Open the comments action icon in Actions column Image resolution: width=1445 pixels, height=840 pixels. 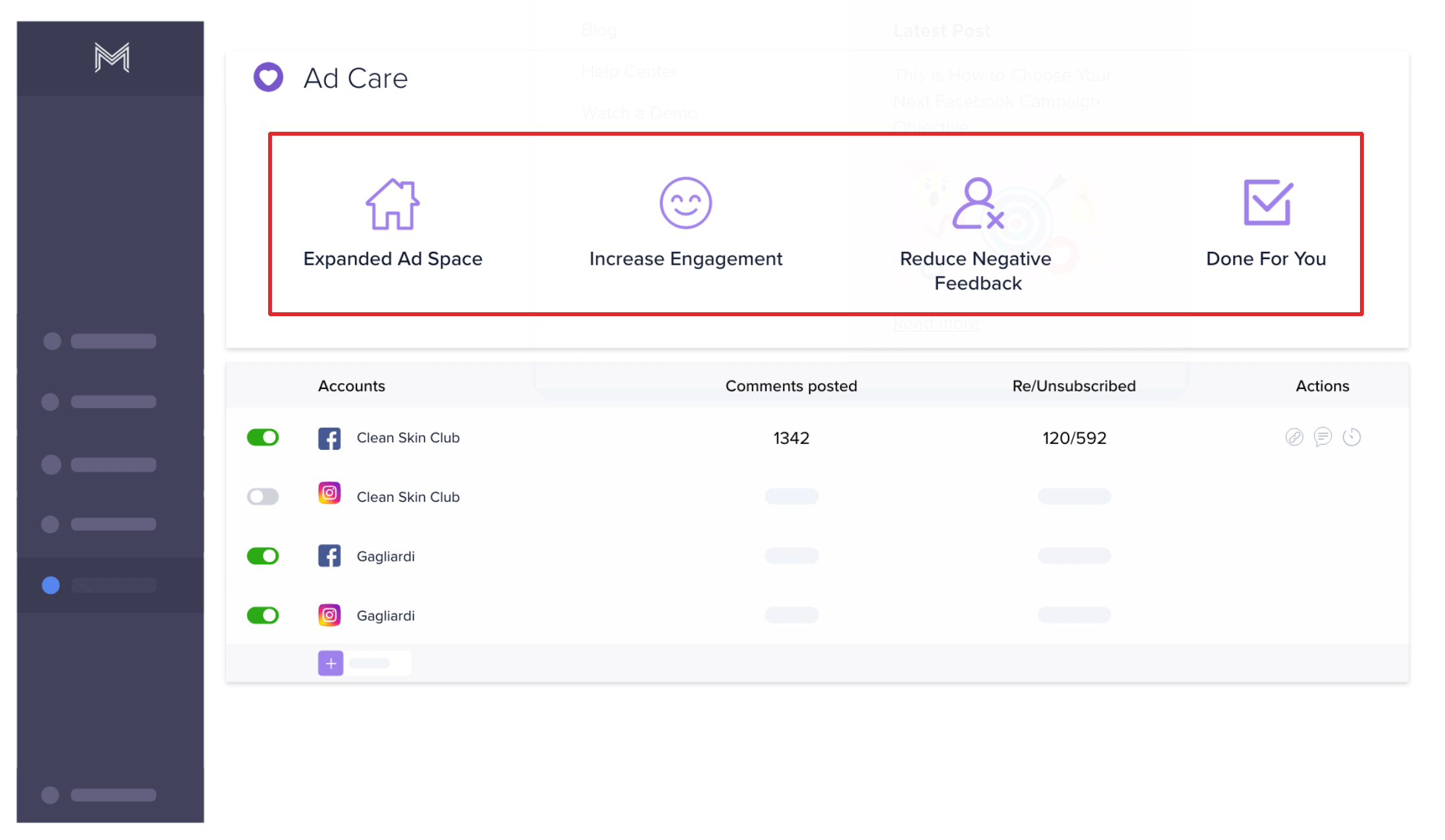tap(1322, 437)
